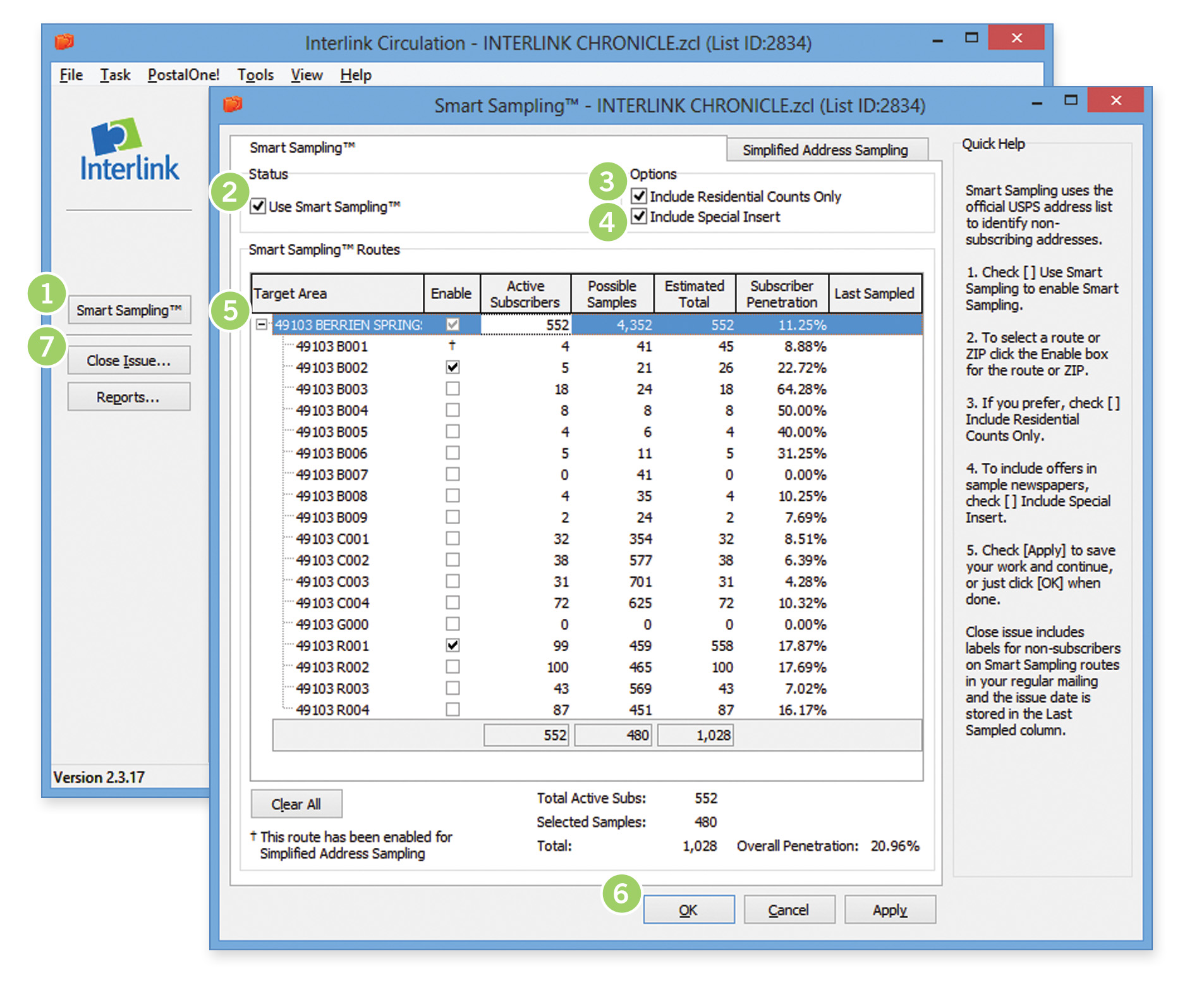Select route row 49103 B009
Image resolution: width=1204 pixels, height=992 pixels.
597,517
